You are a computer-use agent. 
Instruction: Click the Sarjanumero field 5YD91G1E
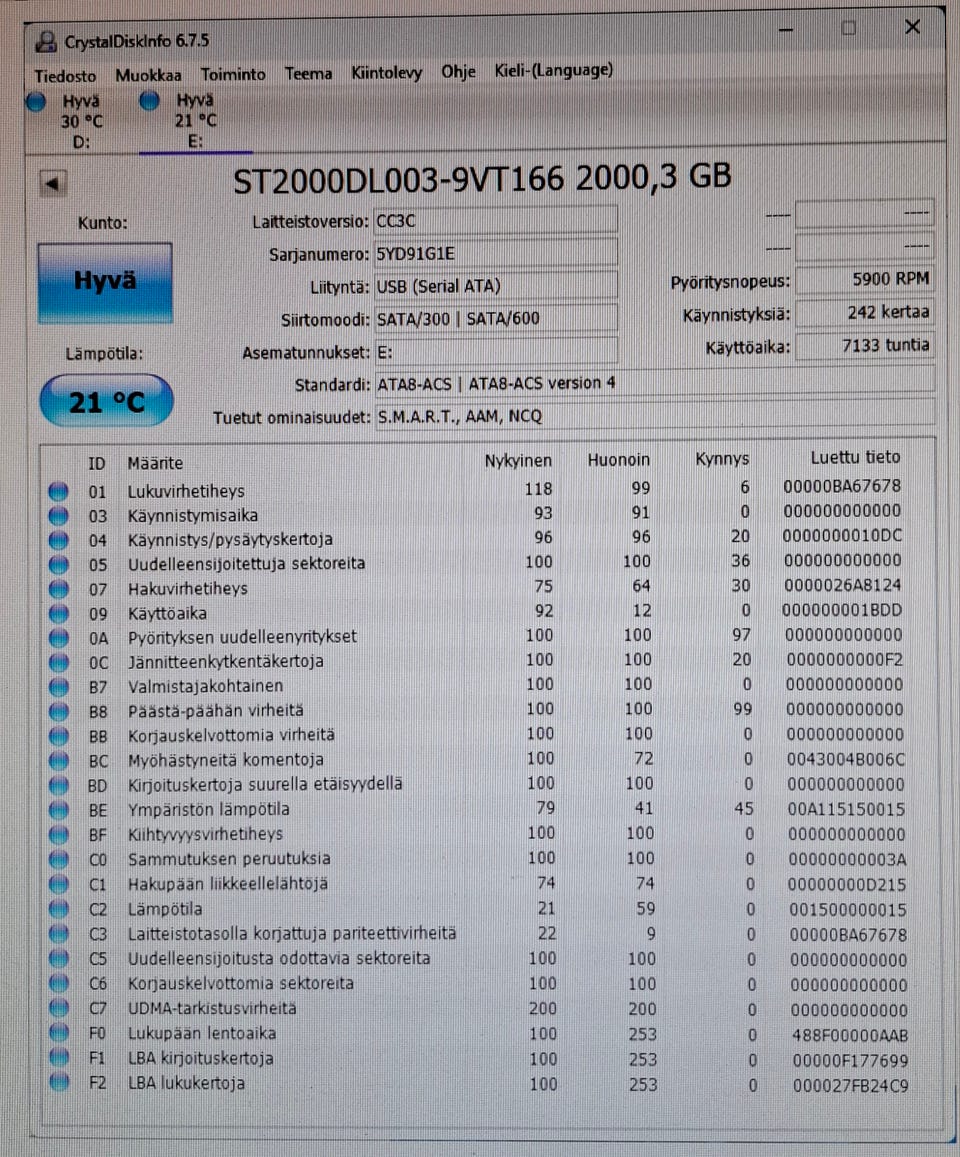(x=496, y=253)
